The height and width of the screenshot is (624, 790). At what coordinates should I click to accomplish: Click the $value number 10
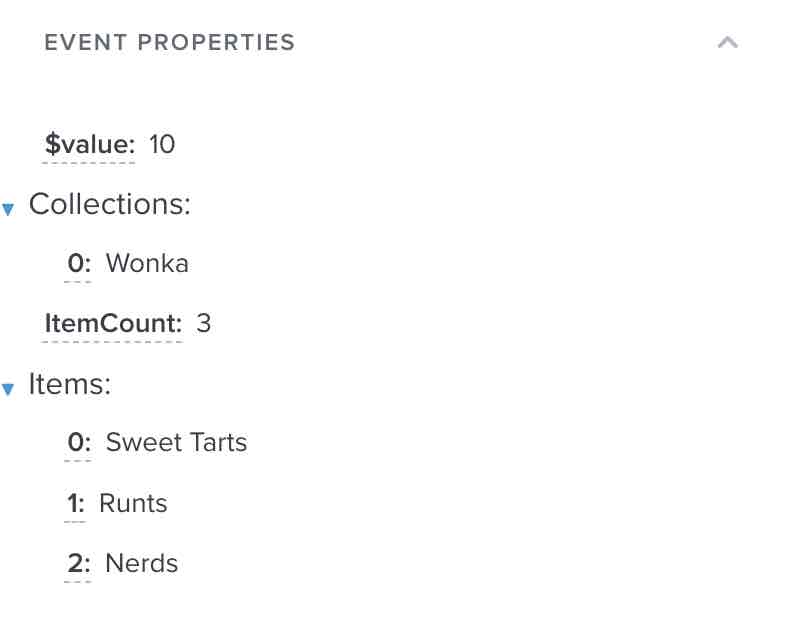coord(162,145)
